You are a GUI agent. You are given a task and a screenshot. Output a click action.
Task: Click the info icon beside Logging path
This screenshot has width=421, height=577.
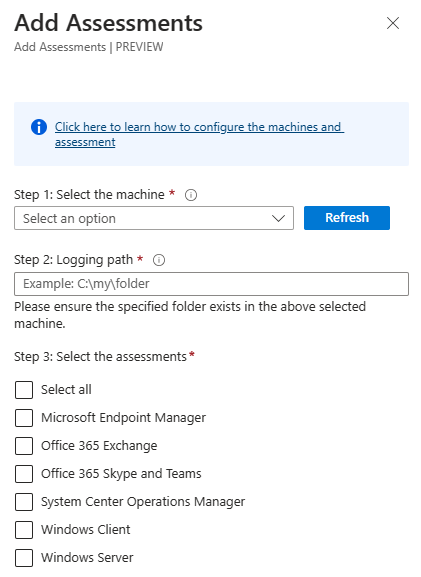159,260
